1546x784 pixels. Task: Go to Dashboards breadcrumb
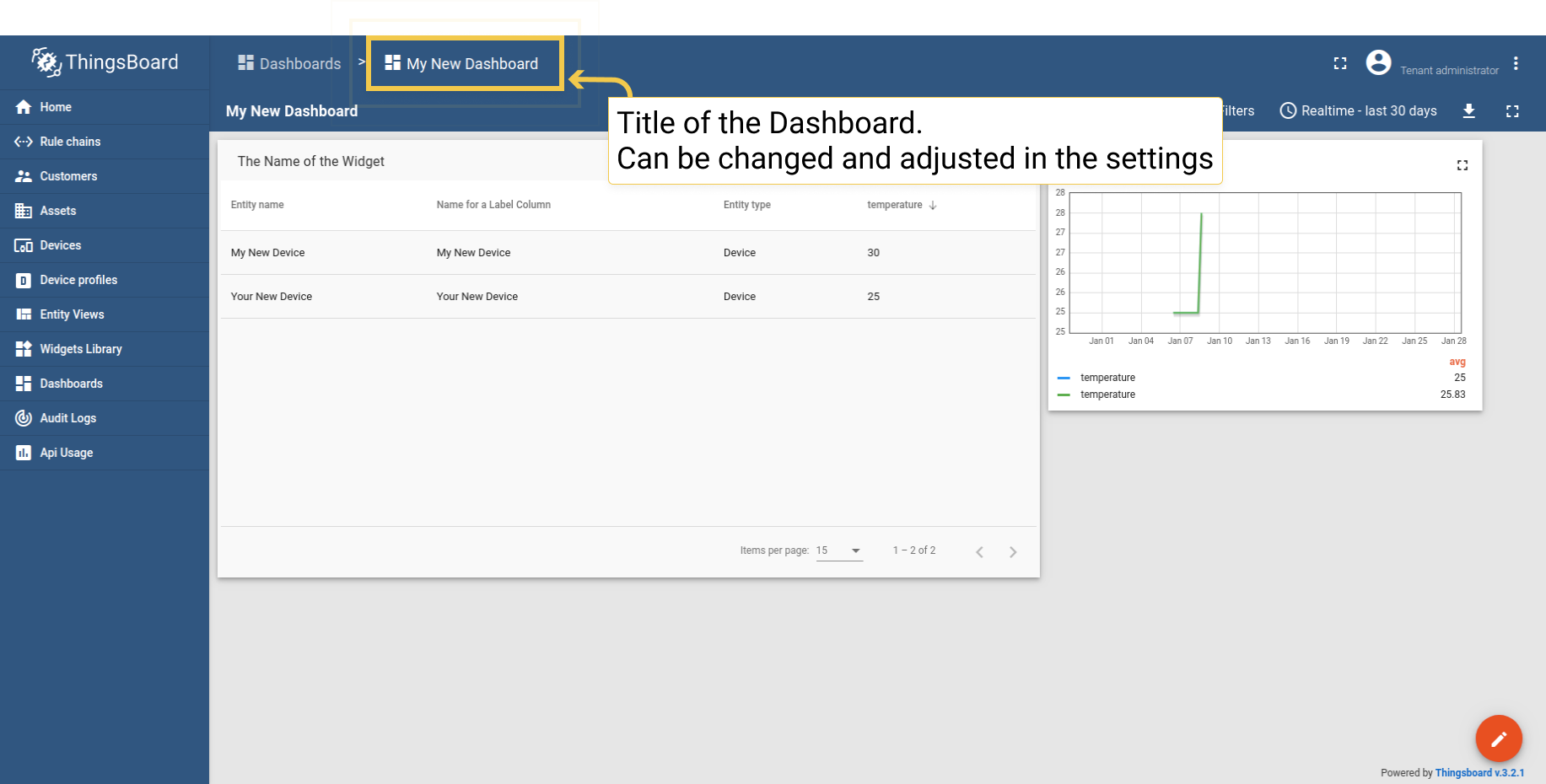(x=289, y=63)
